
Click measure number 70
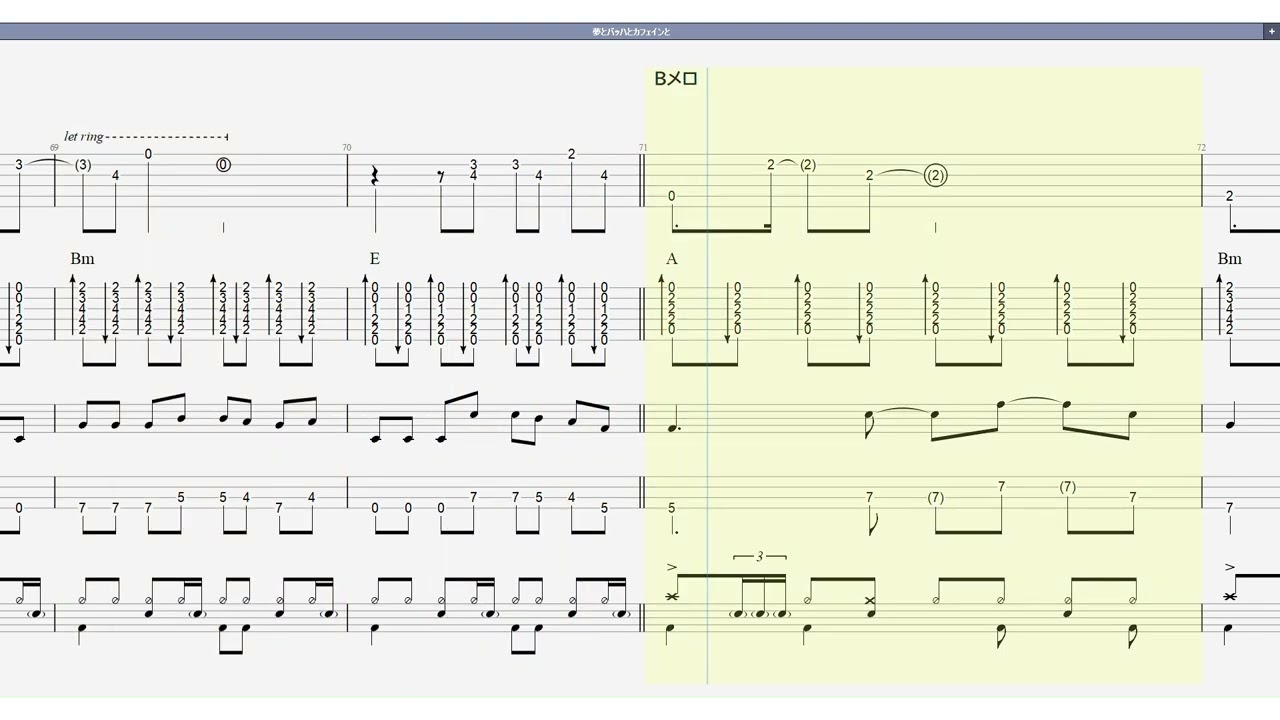tap(347, 147)
